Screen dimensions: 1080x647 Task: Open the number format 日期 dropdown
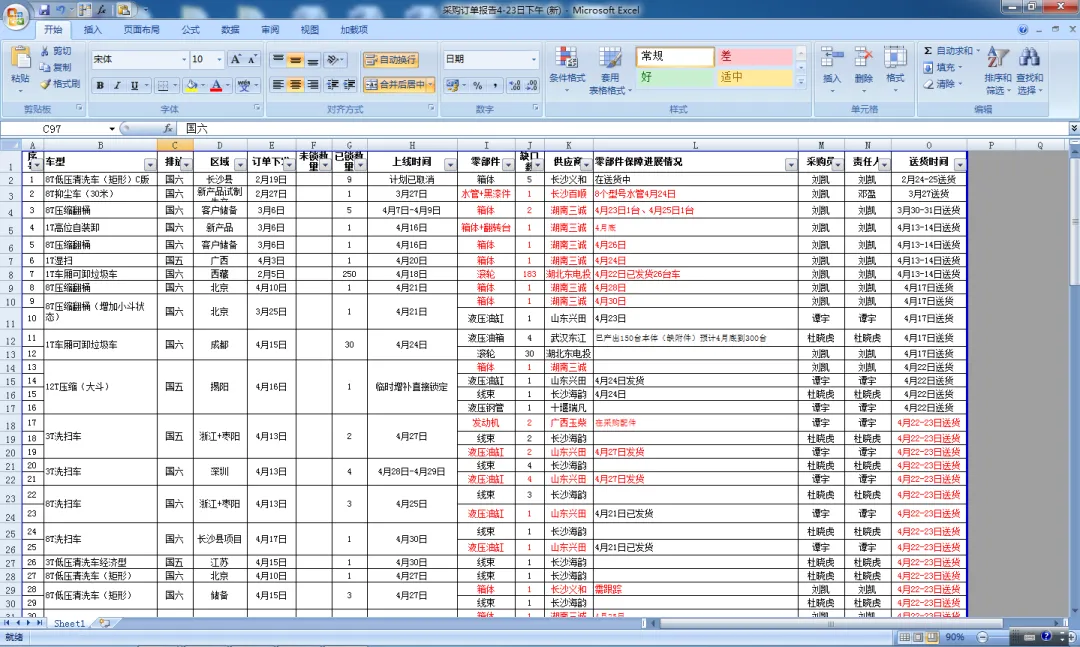point(533,59)
